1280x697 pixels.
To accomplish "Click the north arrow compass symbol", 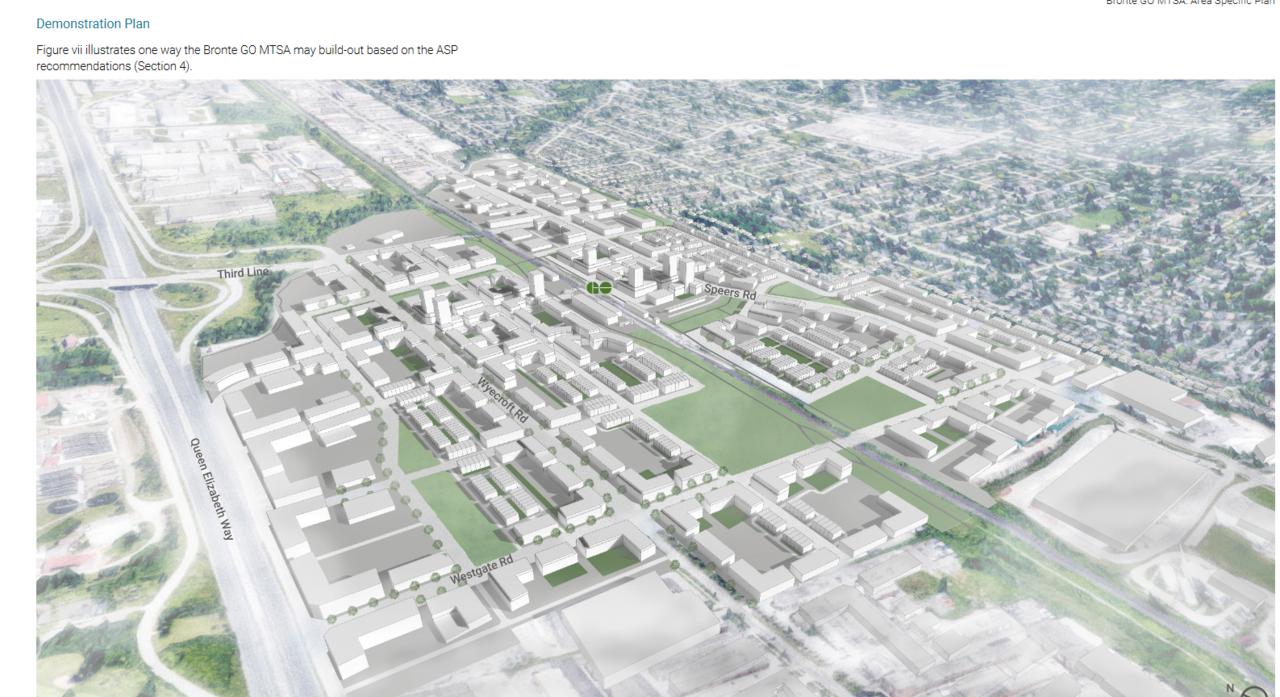I will tap(1254, 691).
